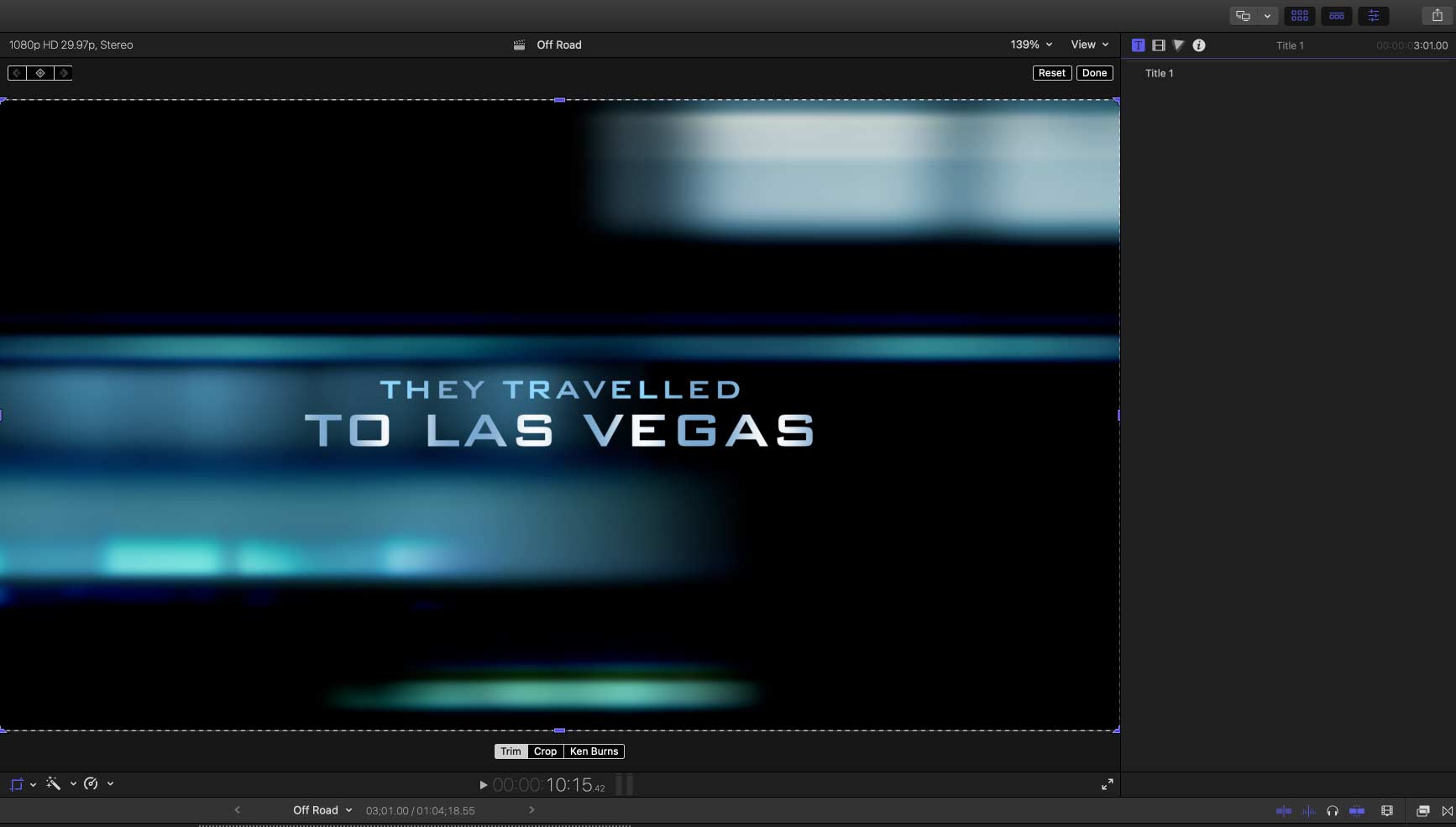Go to next keyframe arrow
Screen dimensions: 1456x827
point(63,73)
